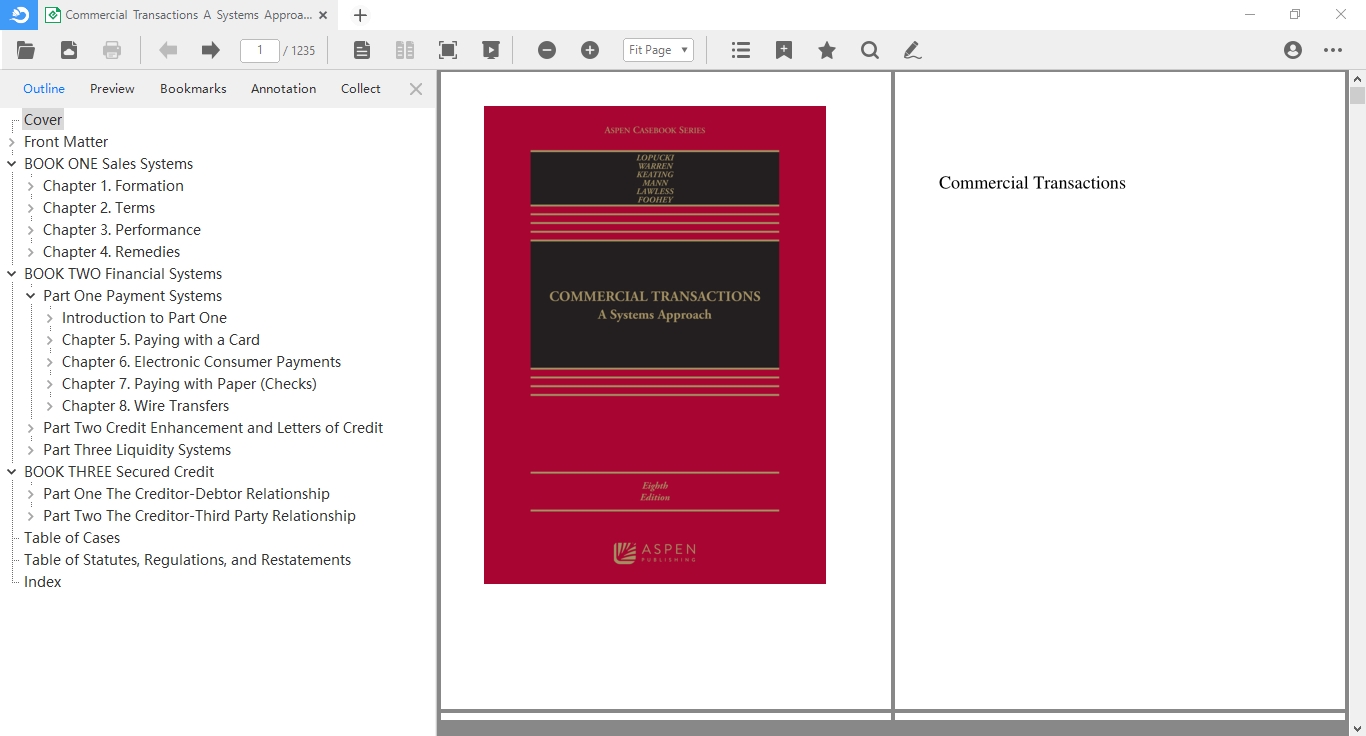1366x736 pixels.
Task: Go to Table of Cases
Action: (72, 538)
